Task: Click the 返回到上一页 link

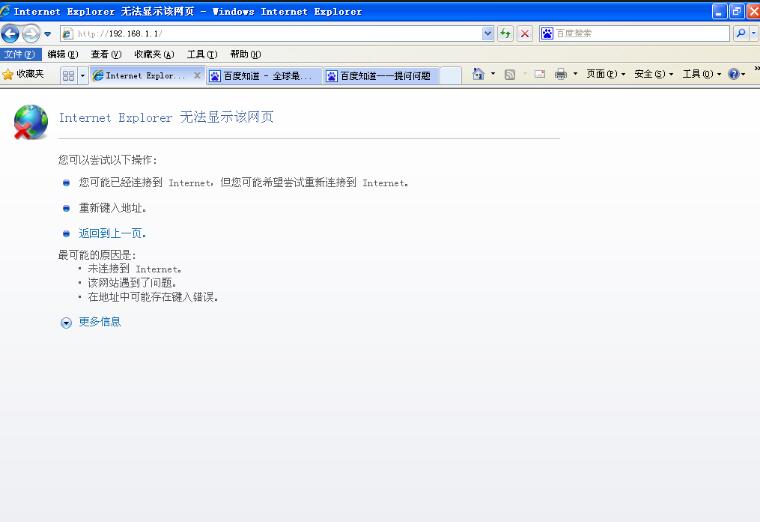Action: click(112, 234)
